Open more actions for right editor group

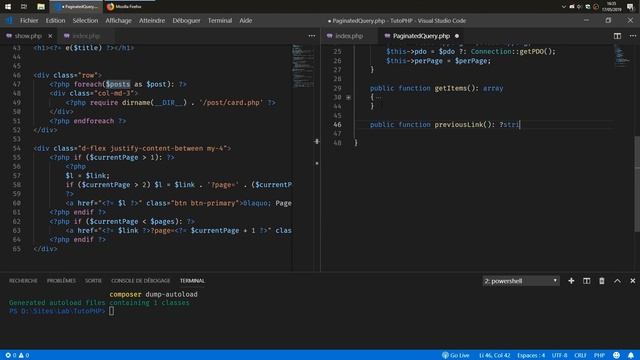coord(633,36)
